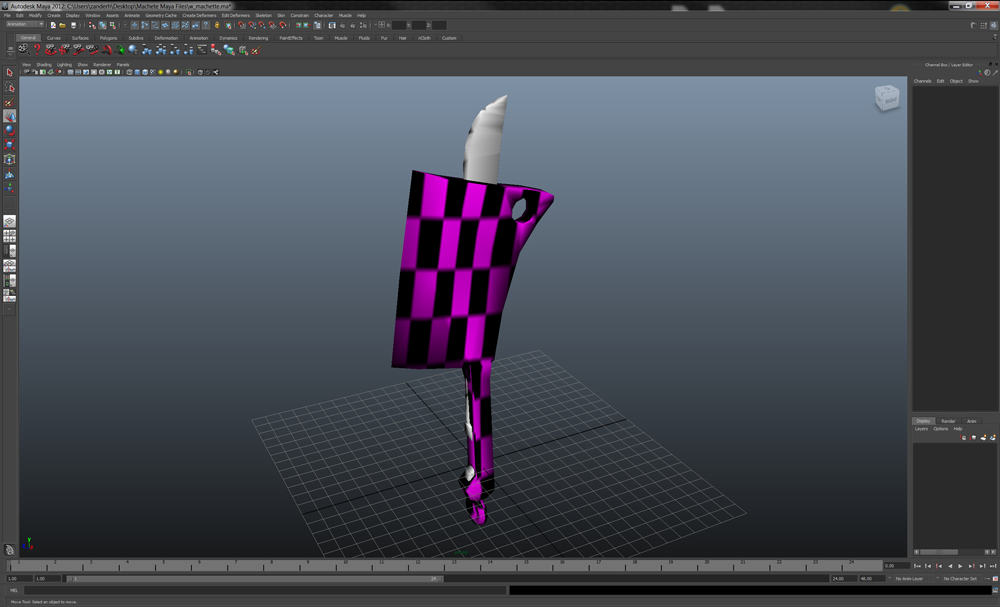This screenshot has height=607, width=1000.
Task: Select the Show Manipulator tool
Action: click(x=10, y=188)
